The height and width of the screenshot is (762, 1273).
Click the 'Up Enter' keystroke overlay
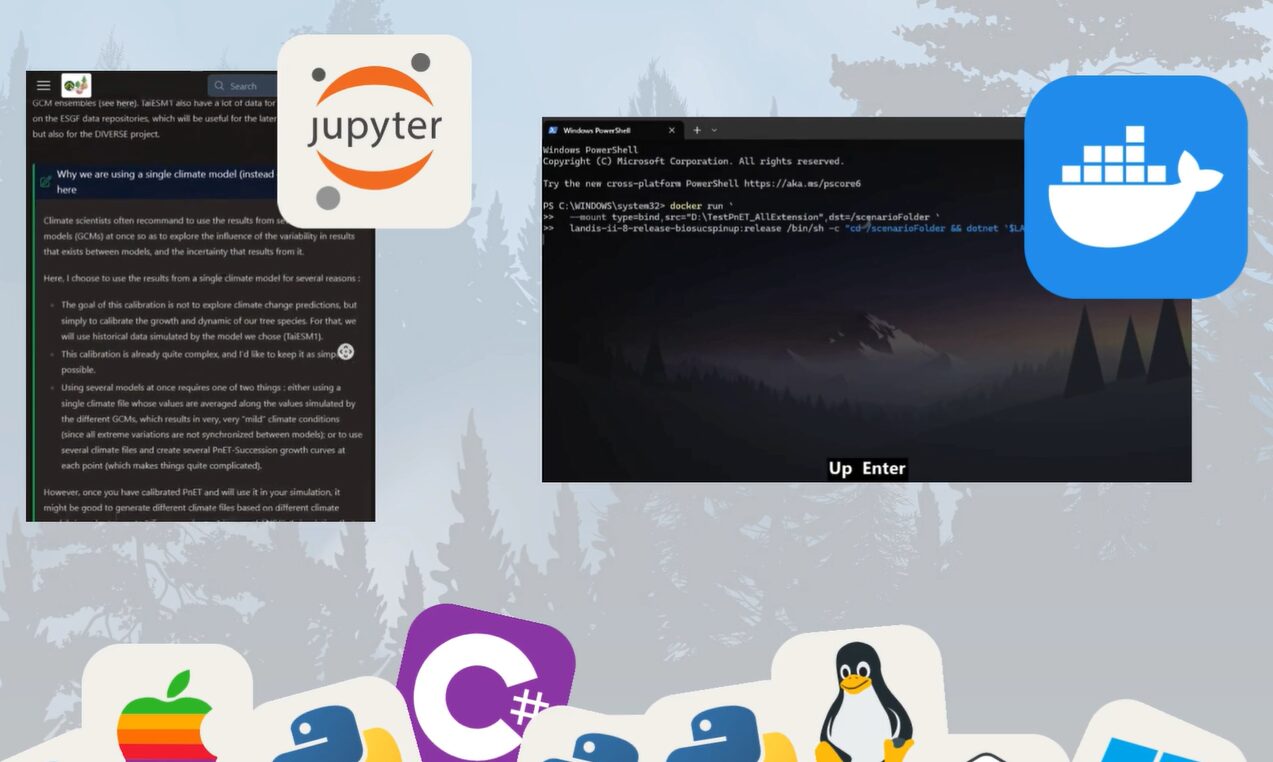click(867, 468)
